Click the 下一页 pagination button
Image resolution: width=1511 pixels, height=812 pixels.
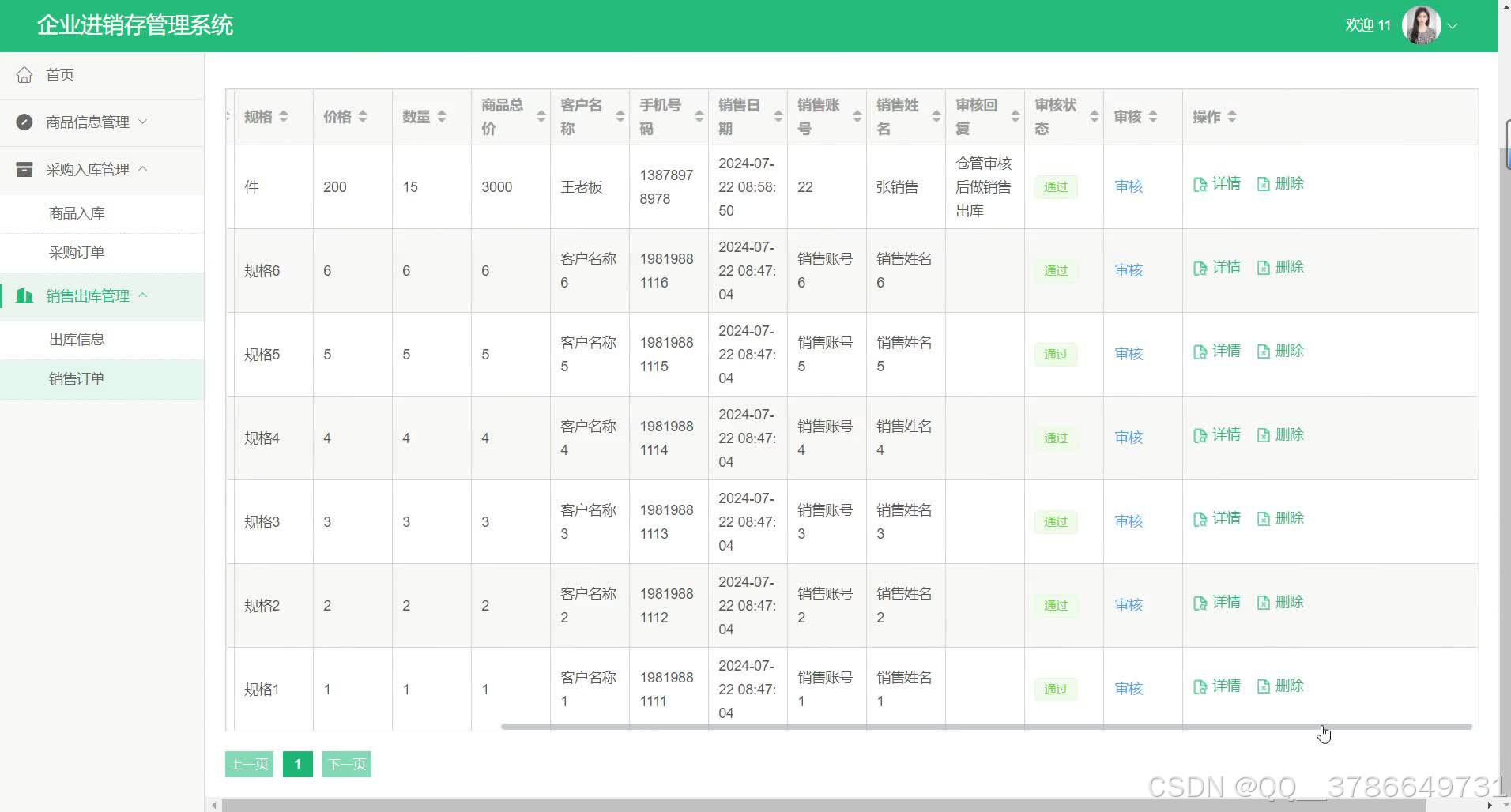(x=347, y=764)
